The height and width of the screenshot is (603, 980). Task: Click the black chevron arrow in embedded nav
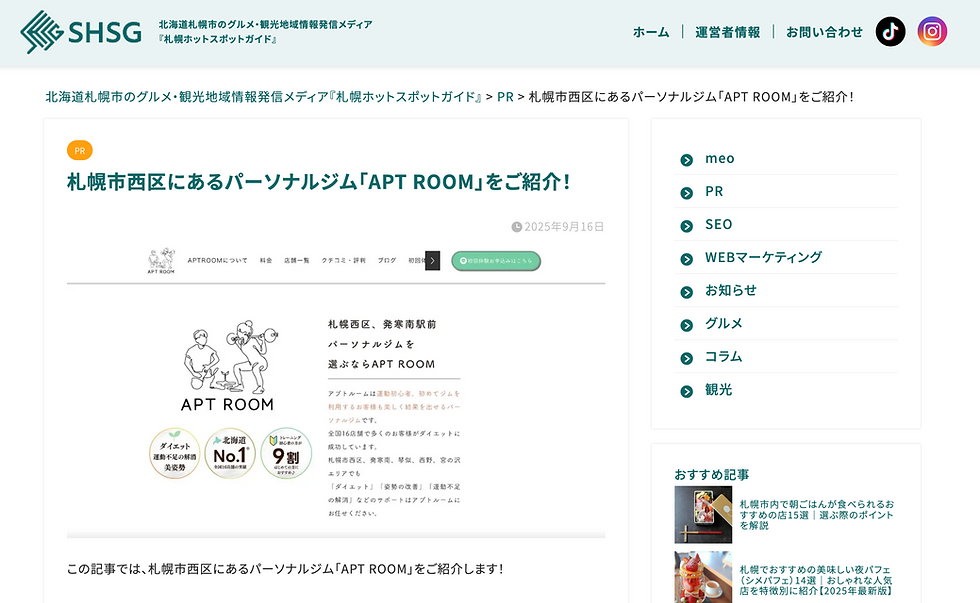click(x=432, y=261)
